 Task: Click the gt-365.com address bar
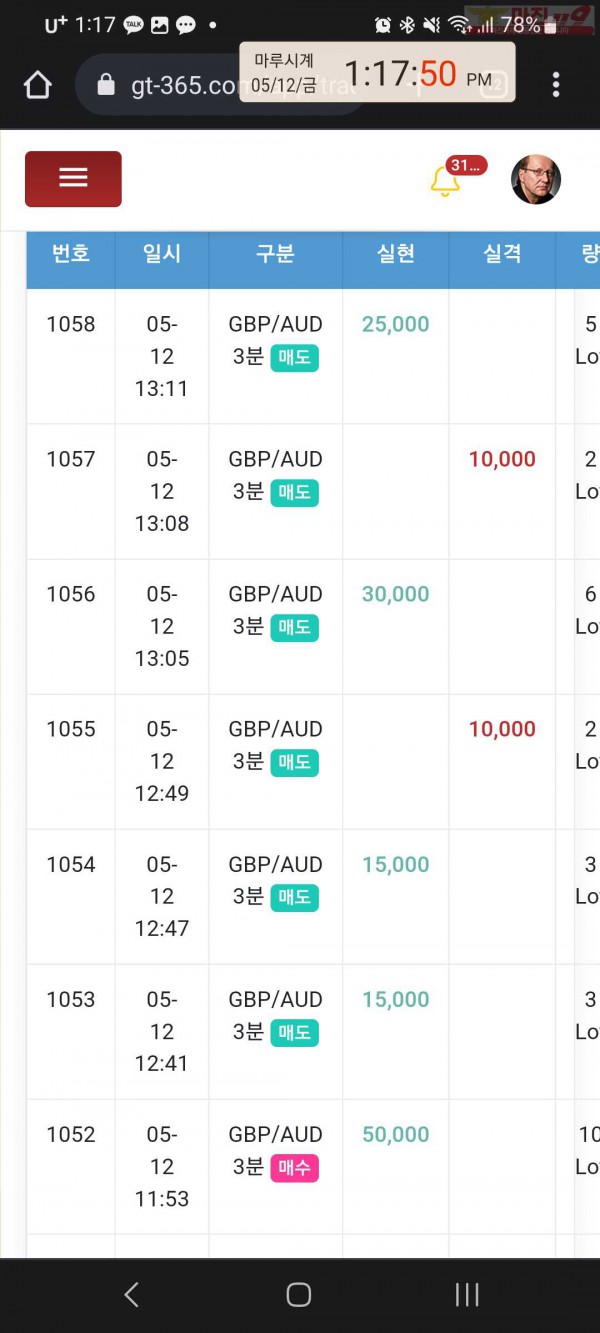[222, 85]
